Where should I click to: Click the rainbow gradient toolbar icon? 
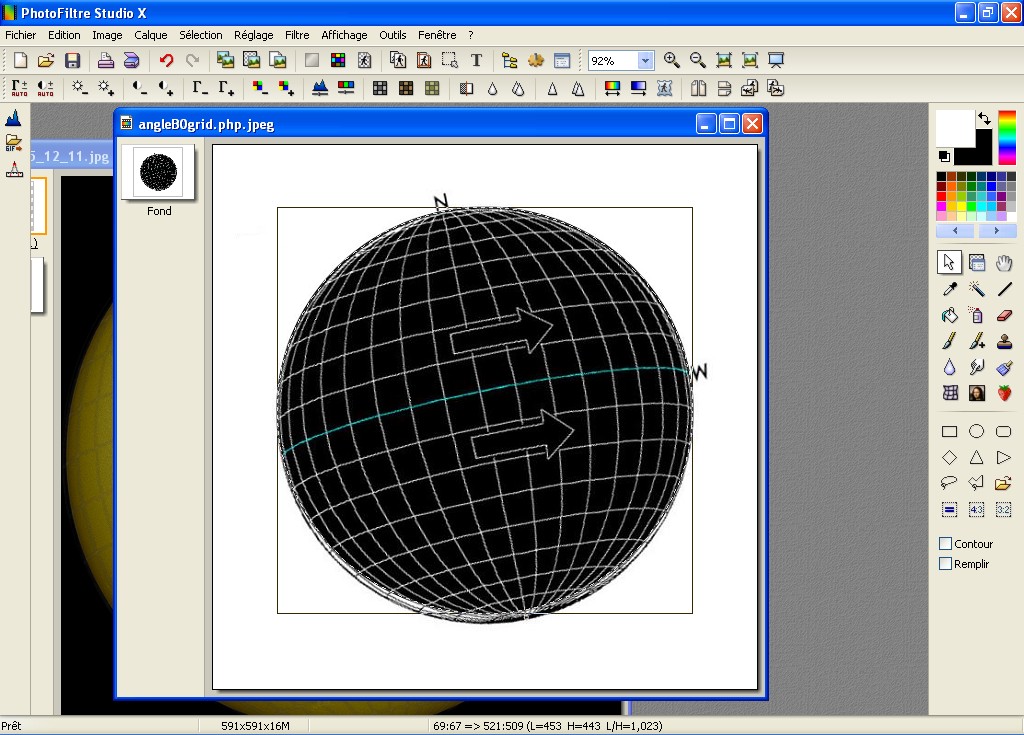click(x=613, y=88)
